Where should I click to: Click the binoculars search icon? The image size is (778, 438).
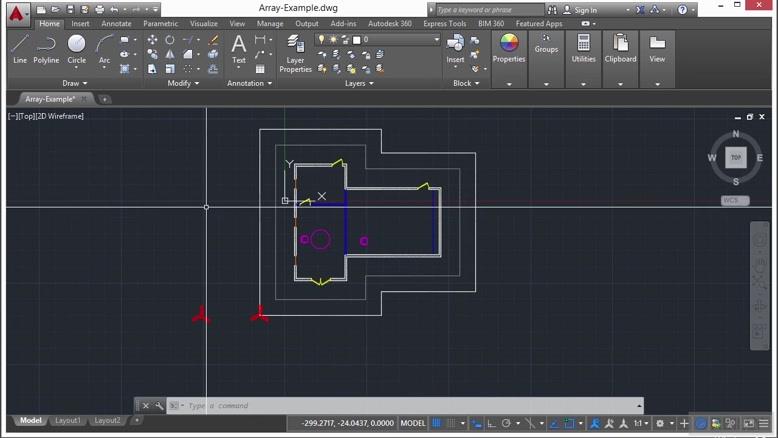point(552,10)
